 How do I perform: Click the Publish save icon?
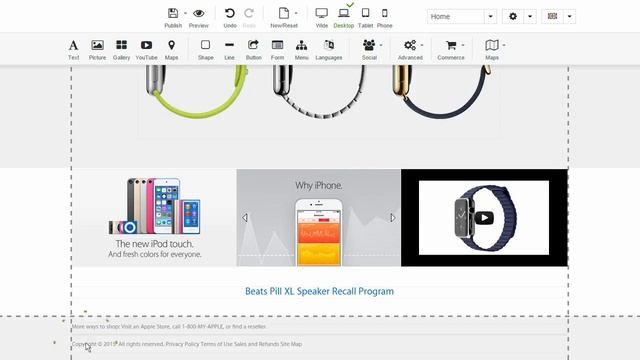pos(173,13)
